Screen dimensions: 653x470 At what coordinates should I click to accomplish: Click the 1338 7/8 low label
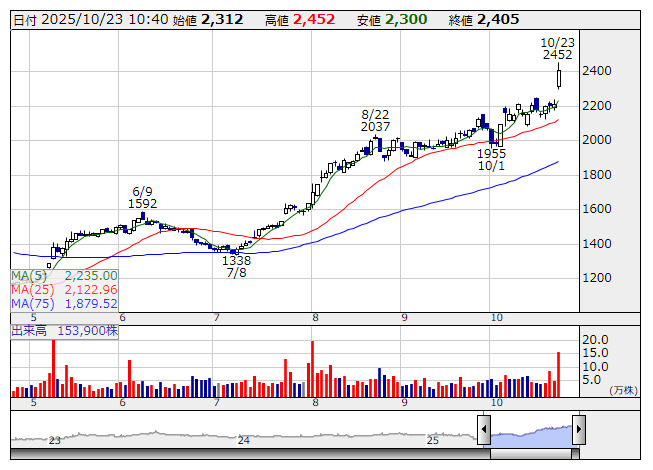(x=236, y=267)
